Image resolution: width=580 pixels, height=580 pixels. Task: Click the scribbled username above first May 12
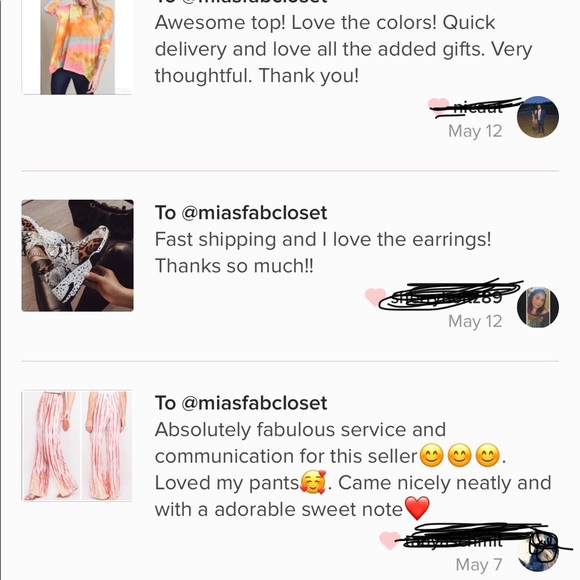478,108
